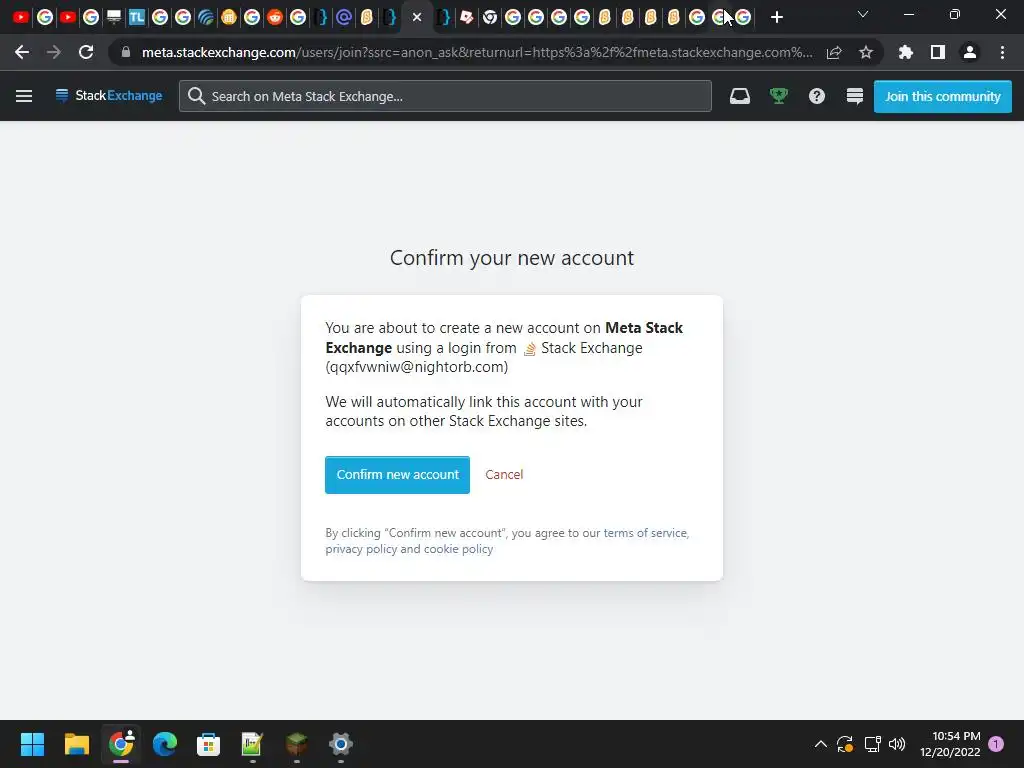Open File Explorer from the taskbar
The image size is (1024, 768).
[x=76, y=744]
